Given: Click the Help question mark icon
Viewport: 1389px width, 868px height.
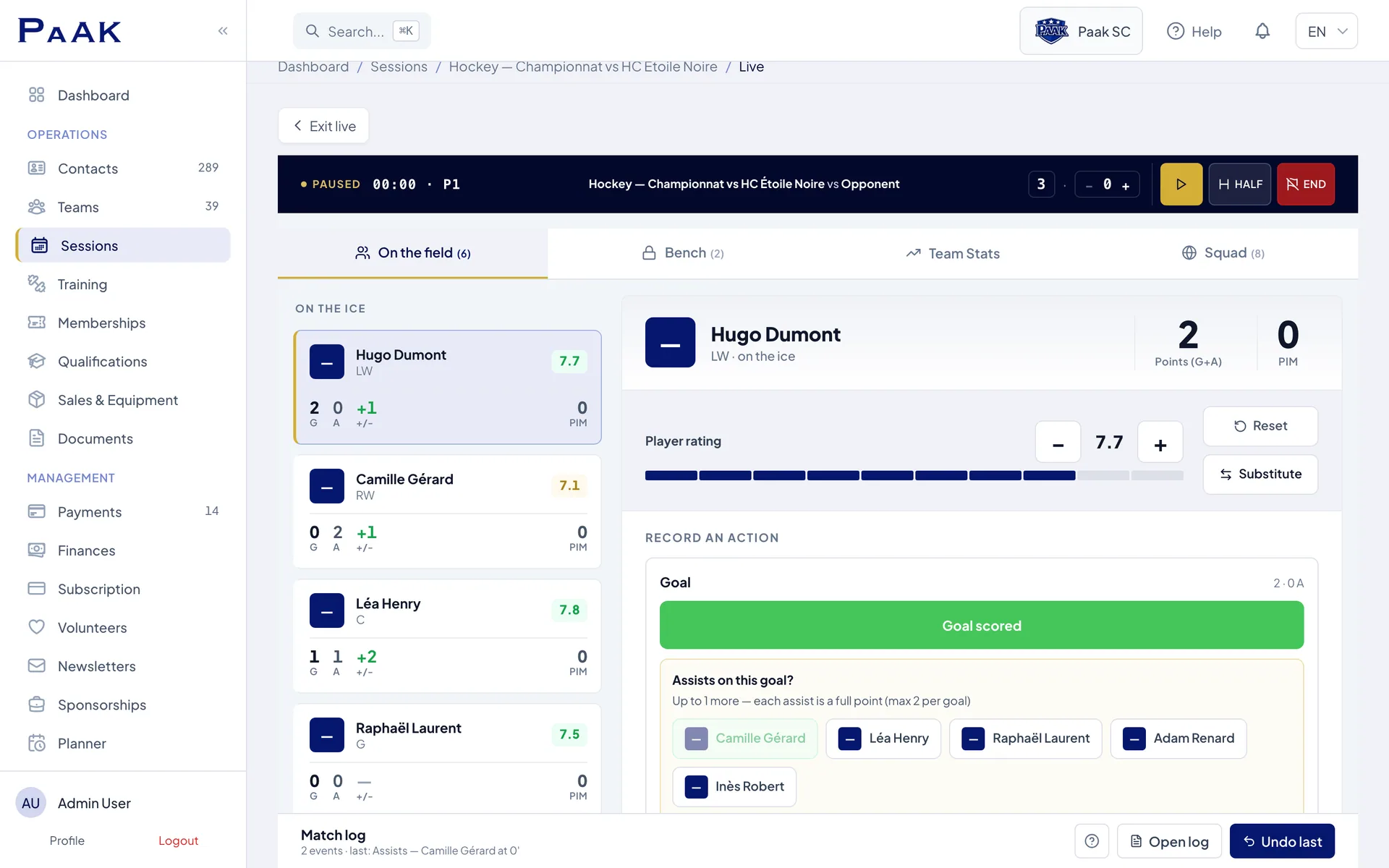Looking at the screenshot, I should pyautogui.click(x=1176, y=31).
